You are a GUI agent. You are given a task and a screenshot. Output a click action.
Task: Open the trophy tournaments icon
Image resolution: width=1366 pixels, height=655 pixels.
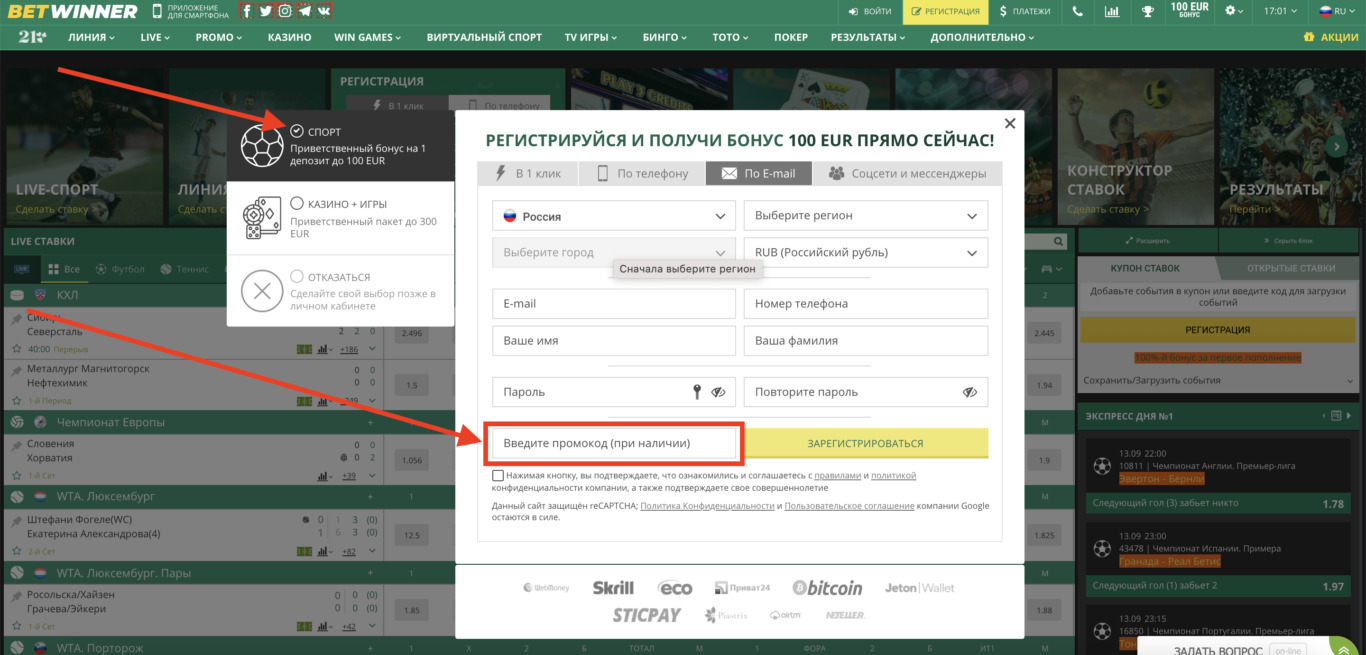(1147, 12)
